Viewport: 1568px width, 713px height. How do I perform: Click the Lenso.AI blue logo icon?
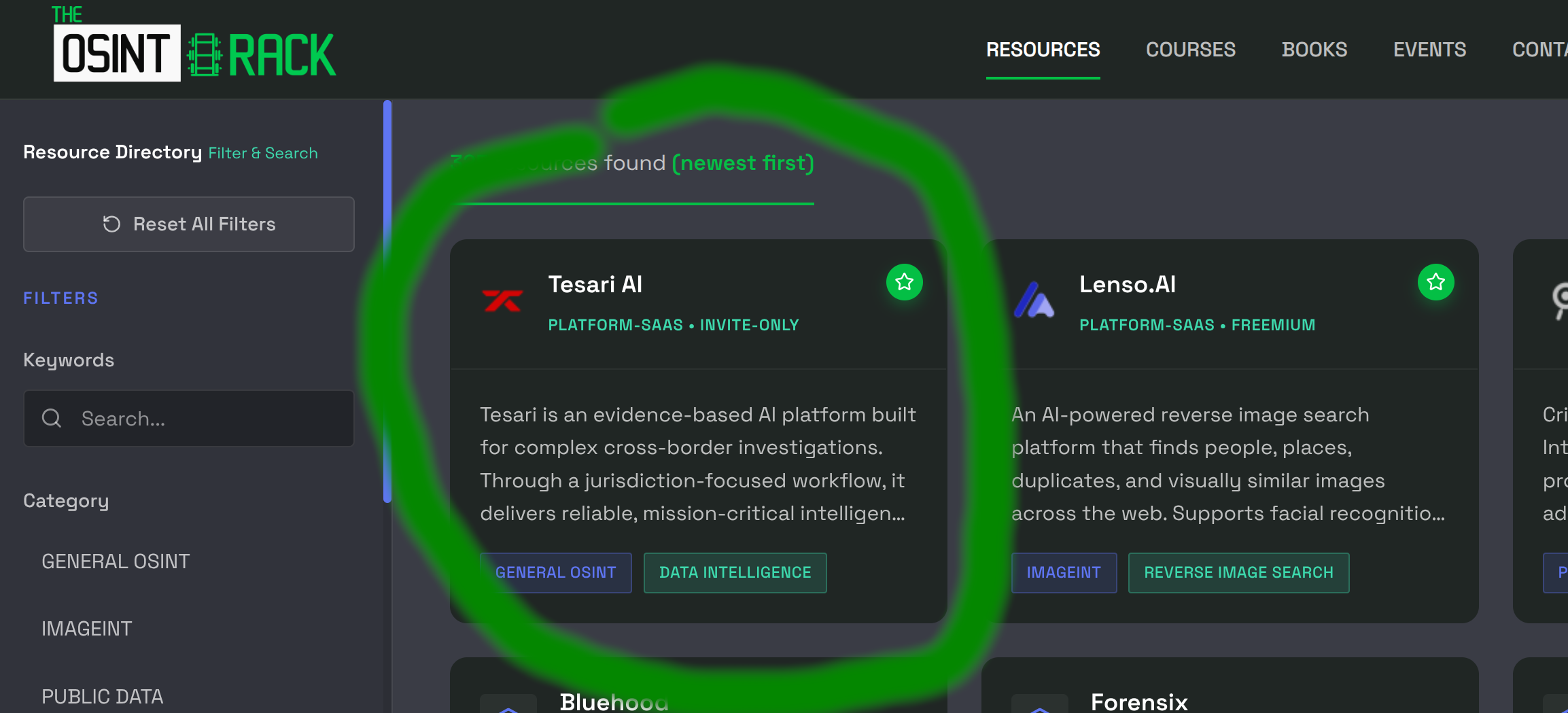[x=1034, y=301]
